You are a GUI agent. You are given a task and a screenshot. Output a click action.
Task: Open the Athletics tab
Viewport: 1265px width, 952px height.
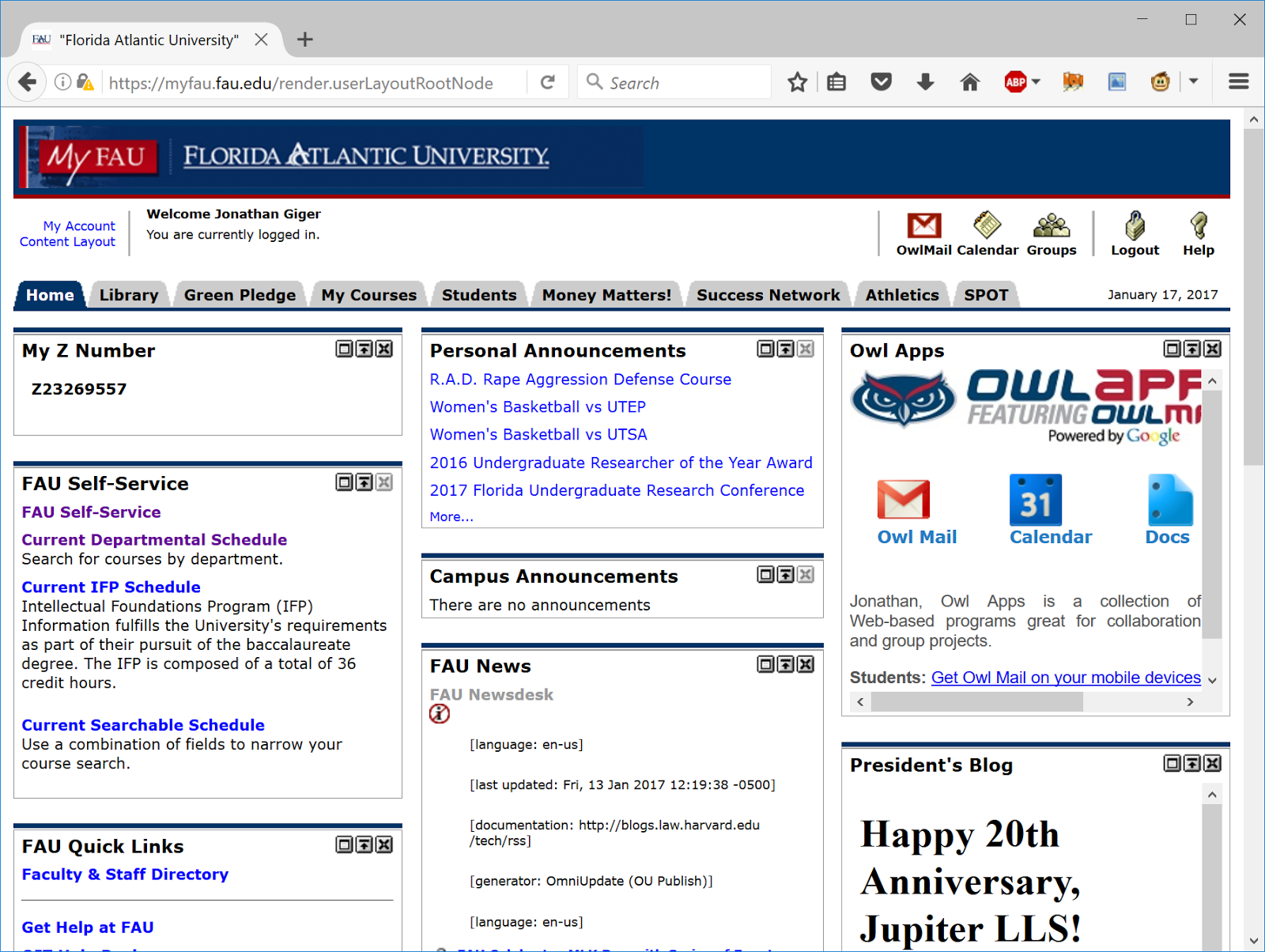(x=902, y=295)
